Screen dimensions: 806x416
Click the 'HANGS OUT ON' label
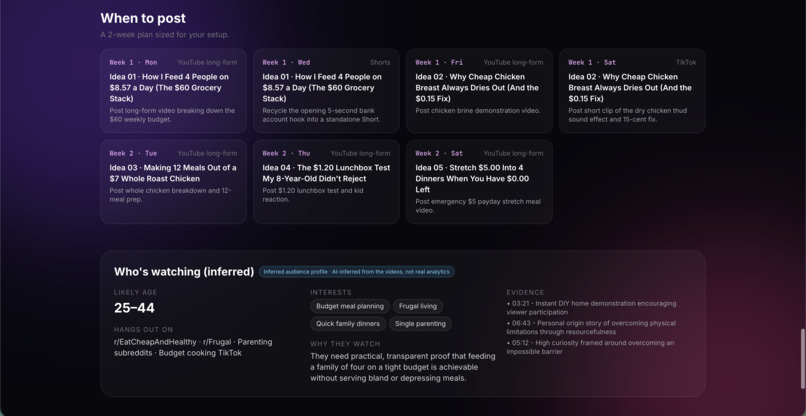click(143, 330)
